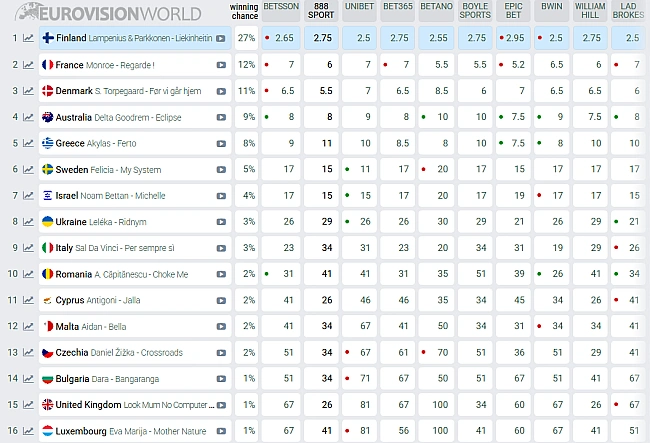Click the Luxembourg flag icon
Screen dimensions: 650x443
coord(47,431)
